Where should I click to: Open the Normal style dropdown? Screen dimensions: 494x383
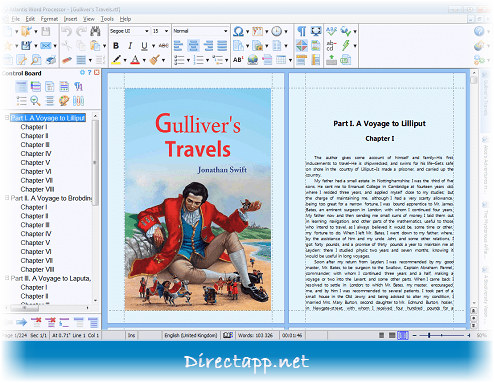coord(225,31)
